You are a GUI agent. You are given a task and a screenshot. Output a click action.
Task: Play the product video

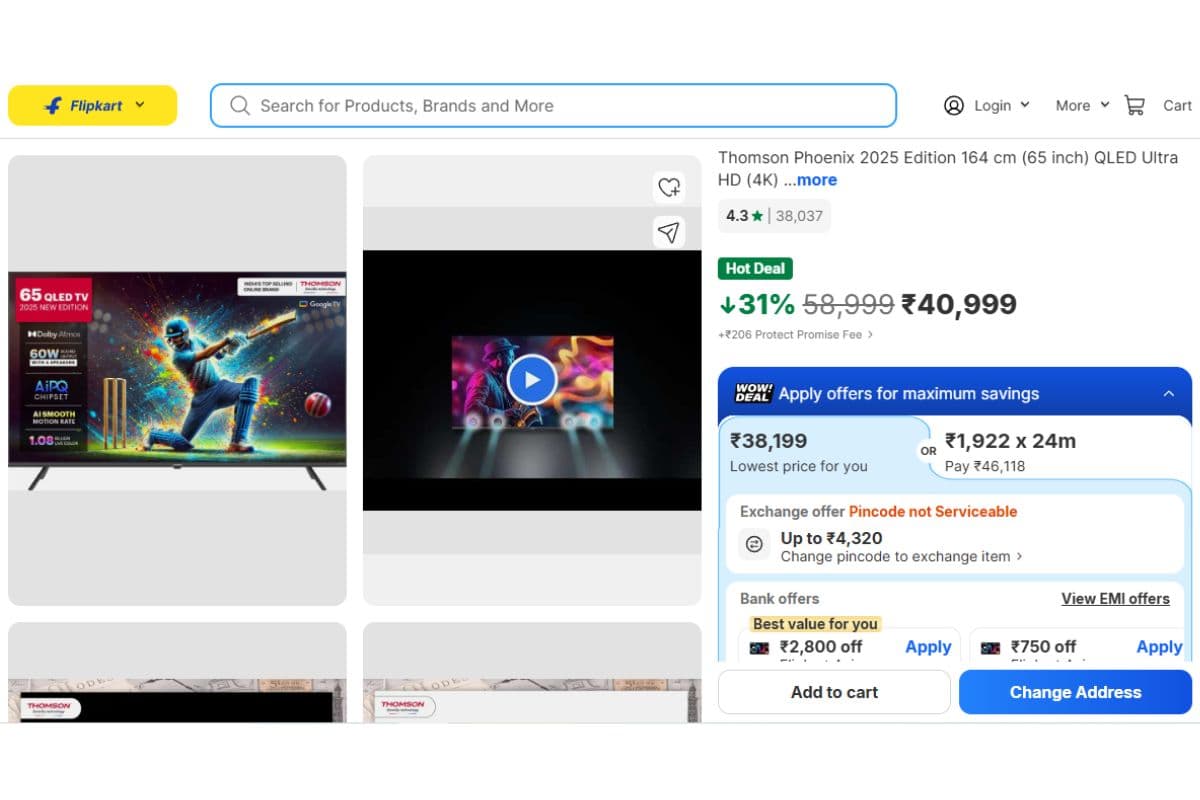coord(531,380)
